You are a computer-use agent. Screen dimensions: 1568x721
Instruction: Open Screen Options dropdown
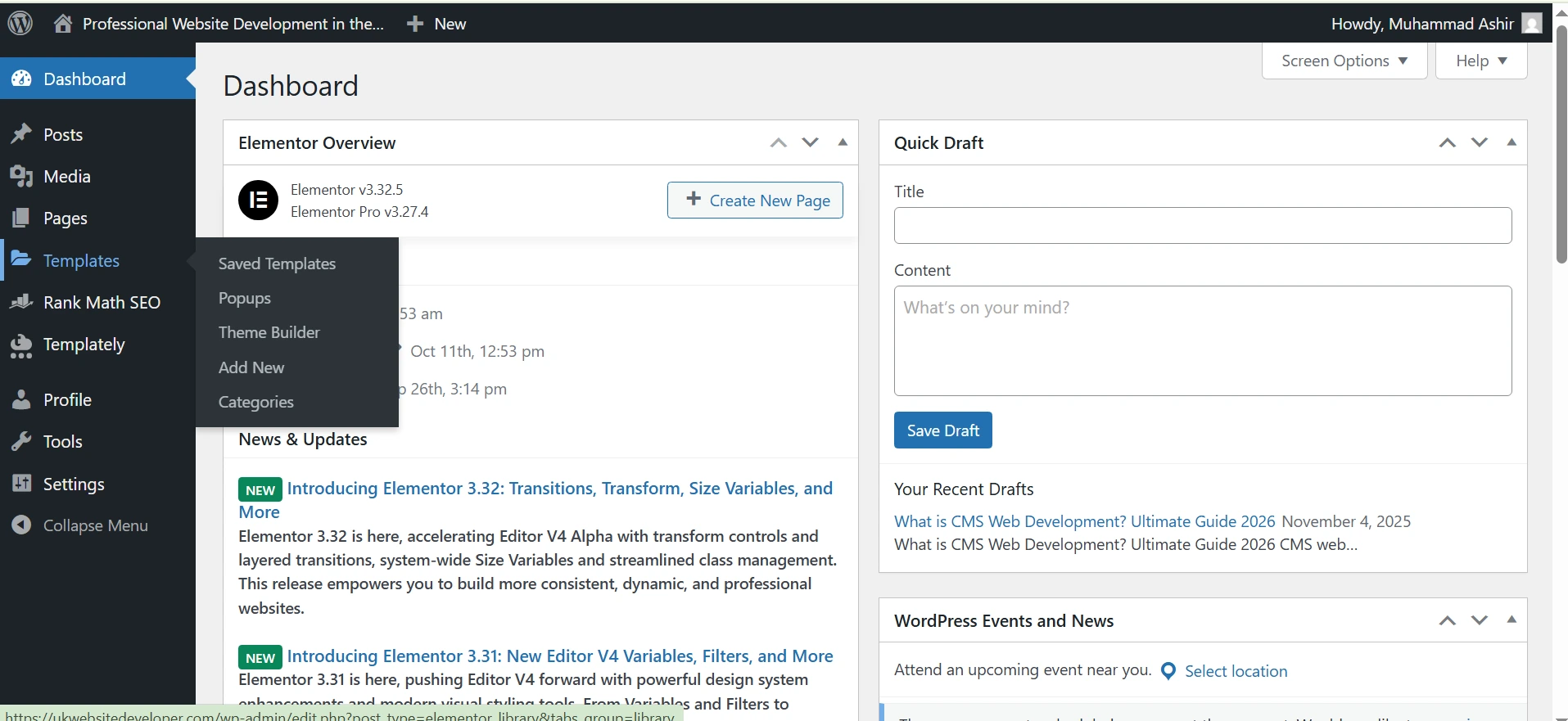pyautogui.click(x=1344, y=61)
